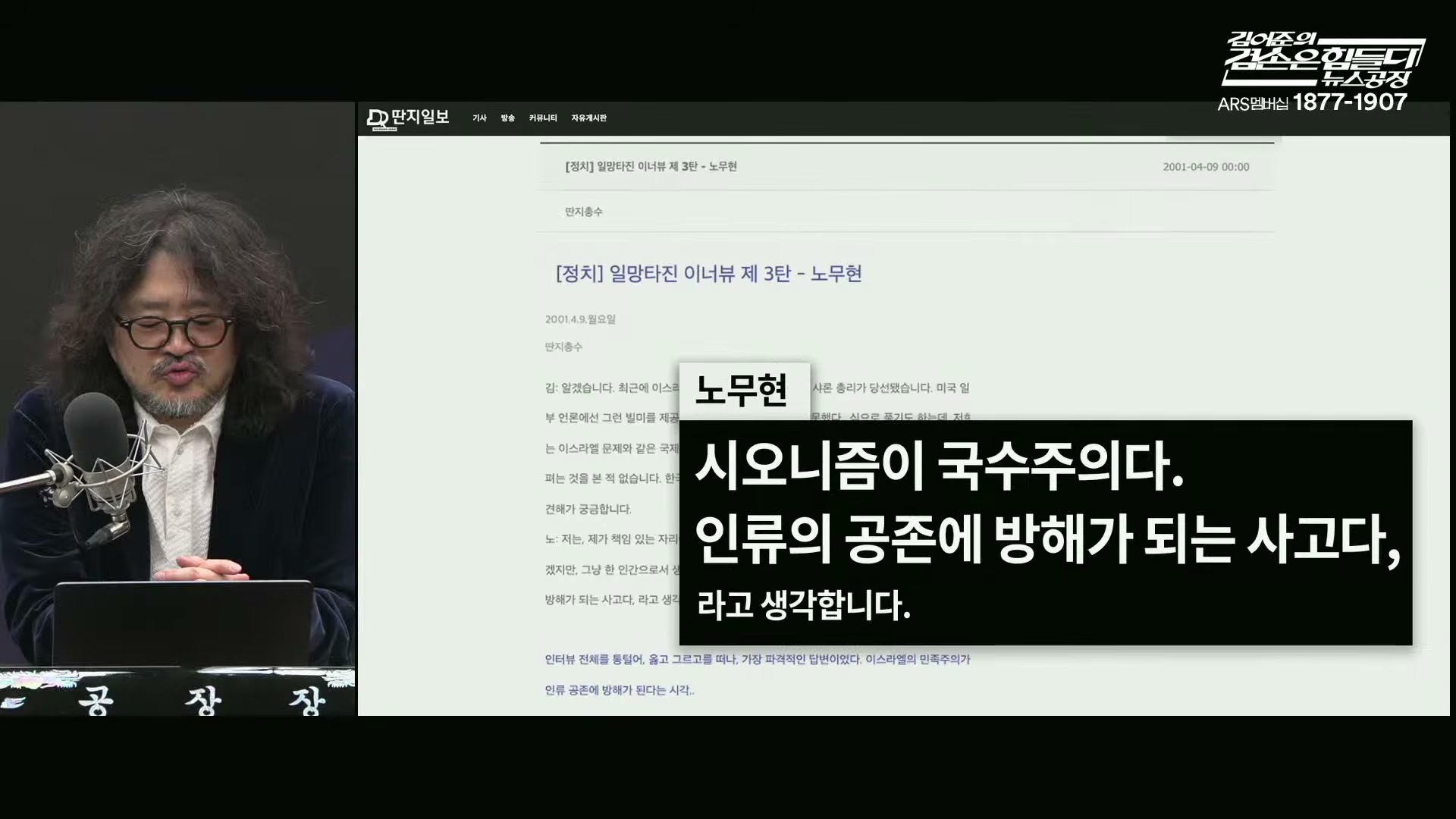The image size is (1456, 819).
Task: Click the 라고 생각합니다 caption line
Action: (804, 606)
